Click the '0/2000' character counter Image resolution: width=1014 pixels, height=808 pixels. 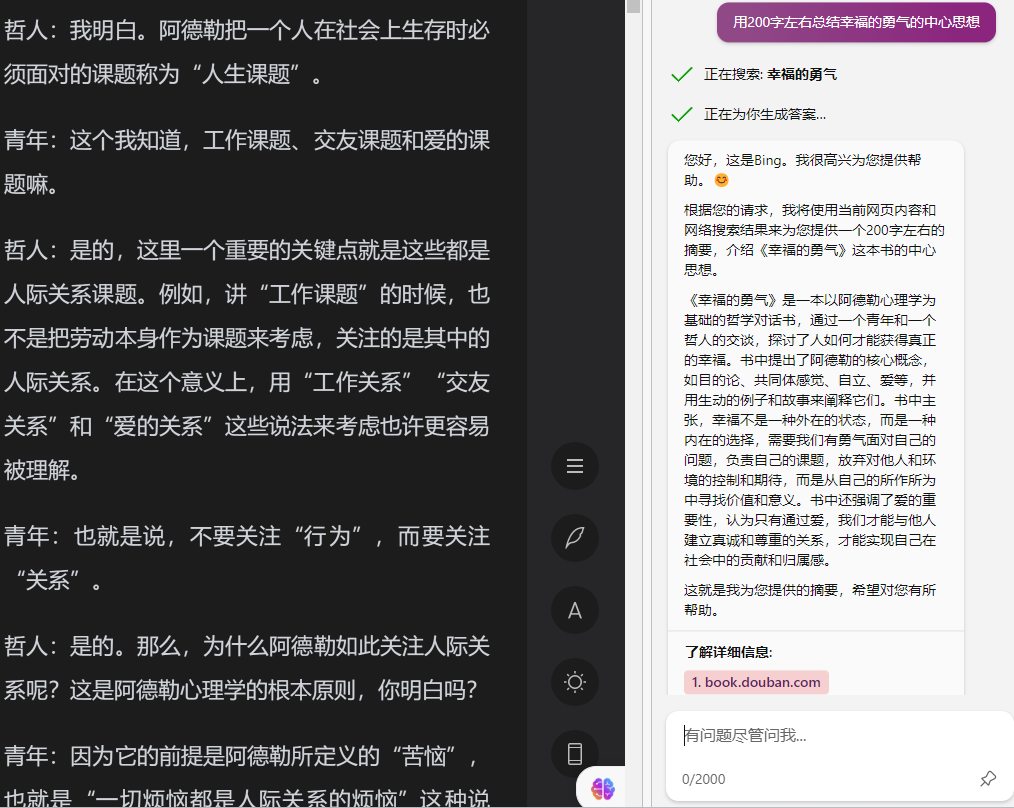click(703, 779)
